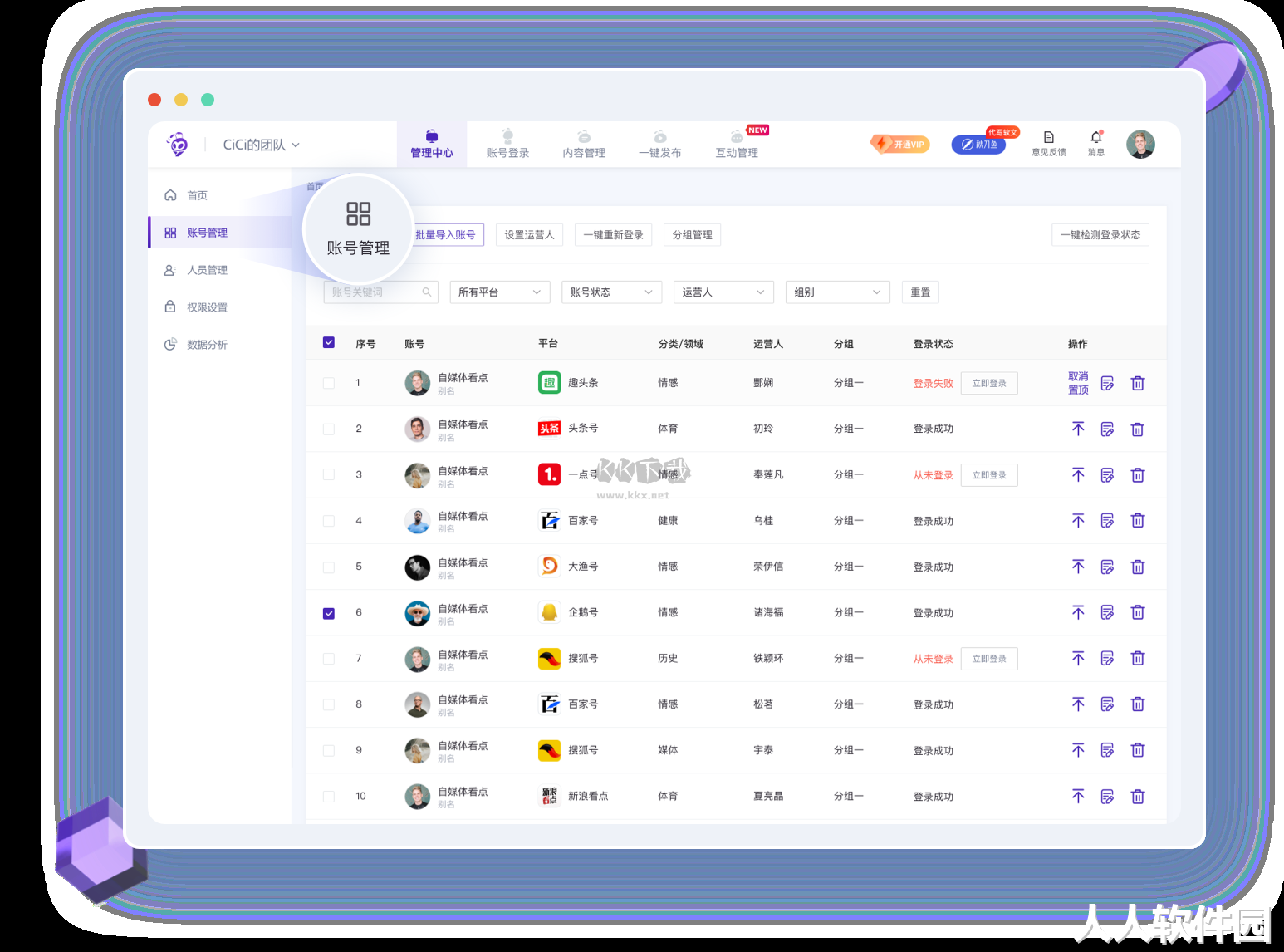Edit the row 10 新浪看点 account

pyautogui.click(x=1107, y=796)
